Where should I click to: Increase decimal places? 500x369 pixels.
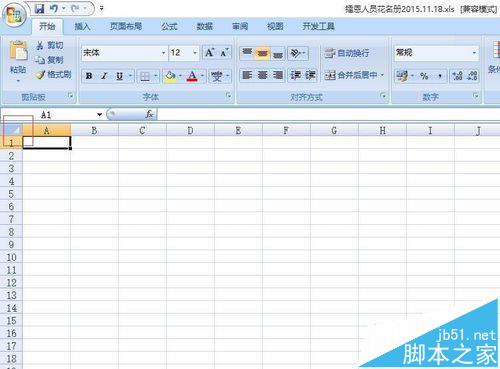[457, 76]
